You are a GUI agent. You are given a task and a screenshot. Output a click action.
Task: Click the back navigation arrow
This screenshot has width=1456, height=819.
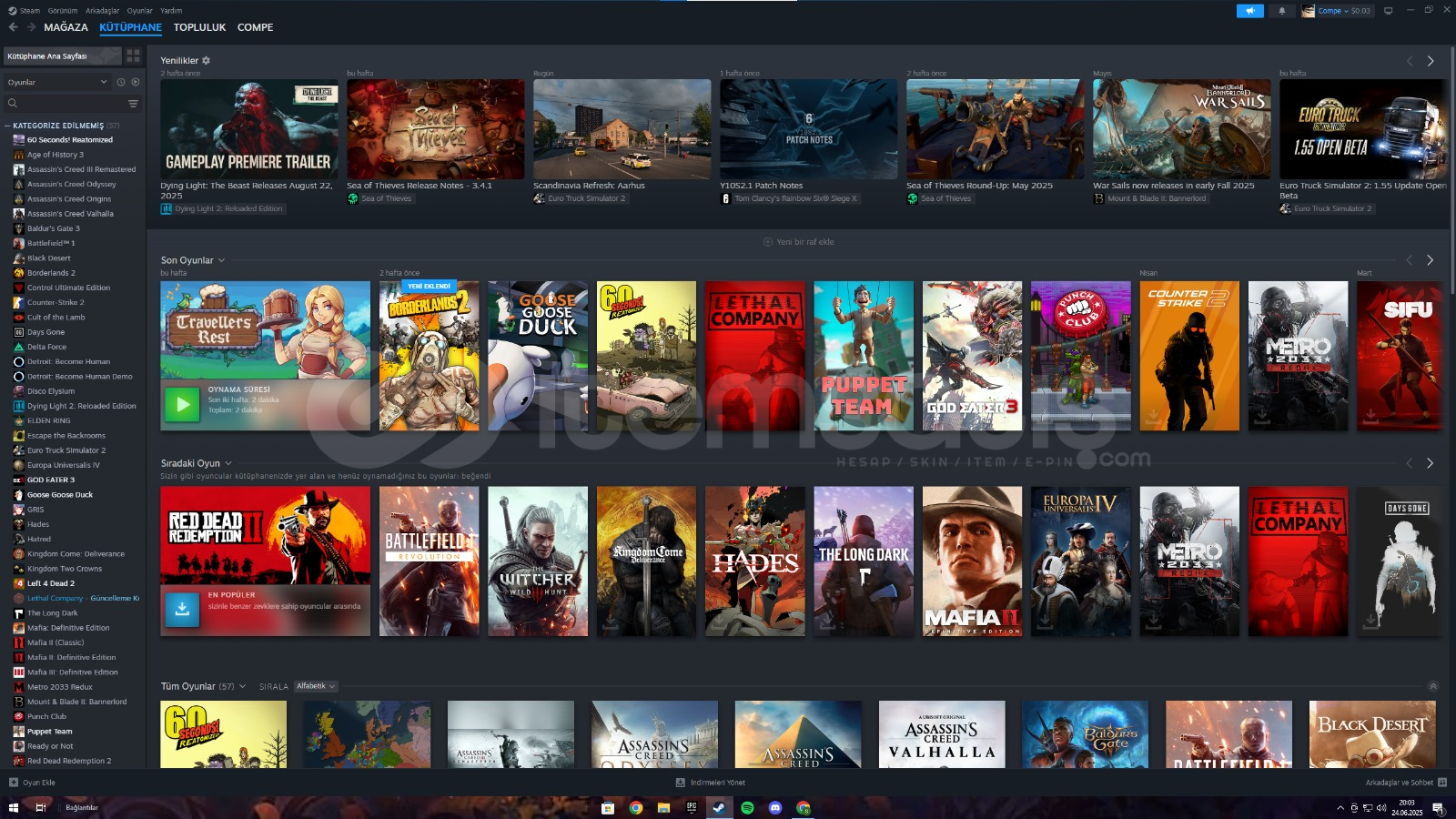[x=13, y=27]
